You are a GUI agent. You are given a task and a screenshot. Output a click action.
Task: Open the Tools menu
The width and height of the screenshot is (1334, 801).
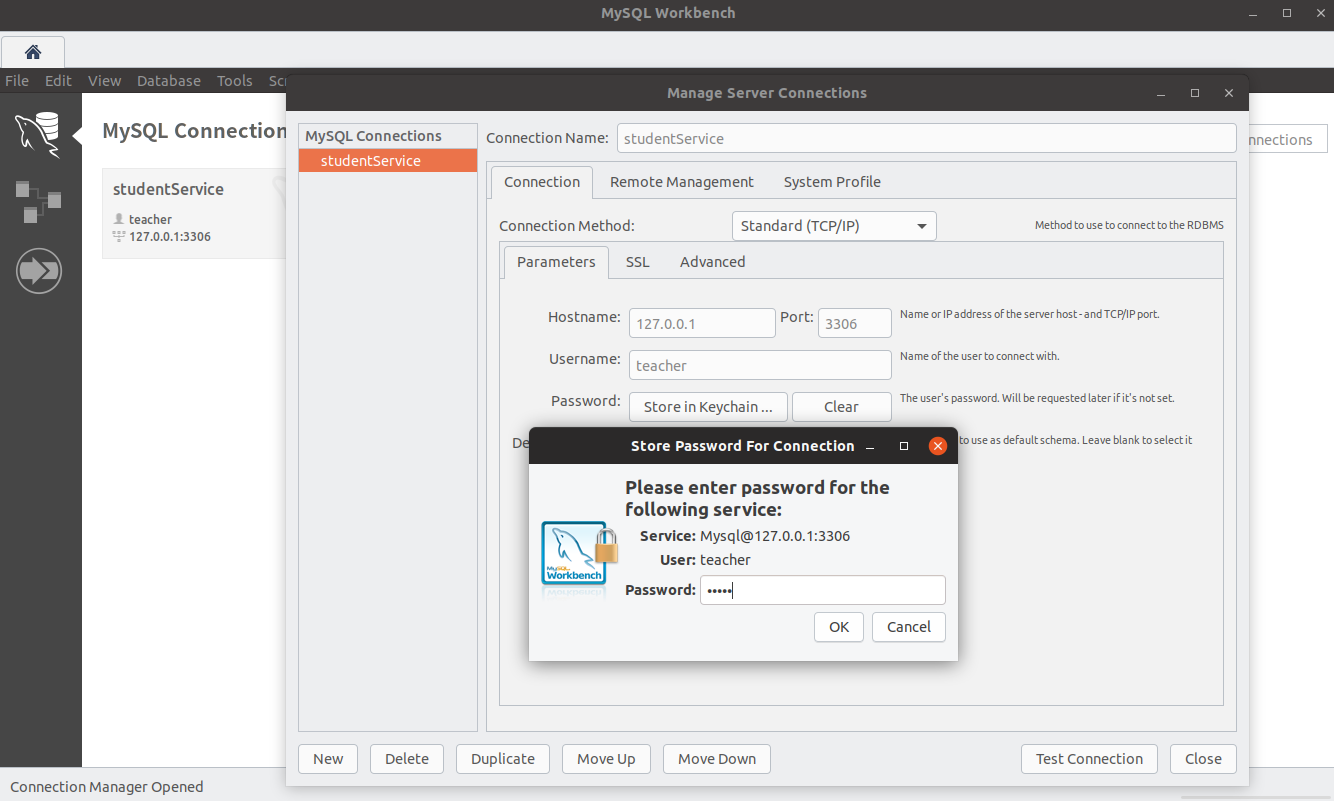tap(234, 81)
